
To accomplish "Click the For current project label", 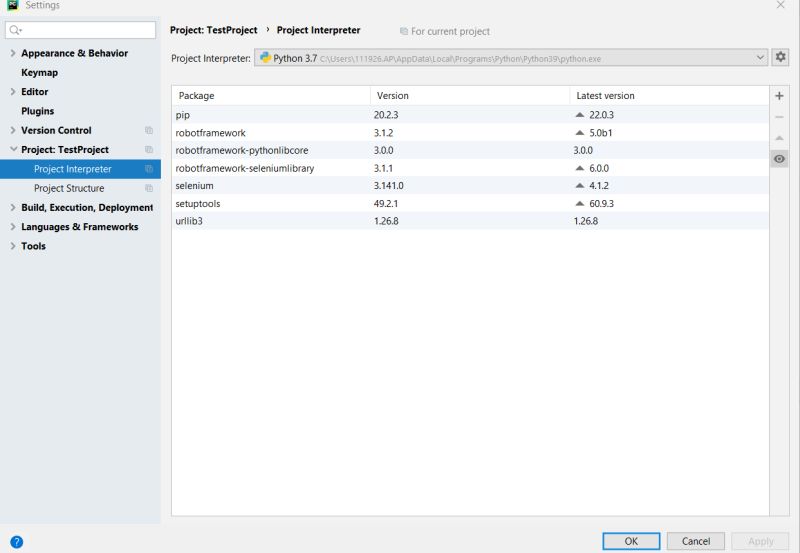I will (x=450, y=31).
